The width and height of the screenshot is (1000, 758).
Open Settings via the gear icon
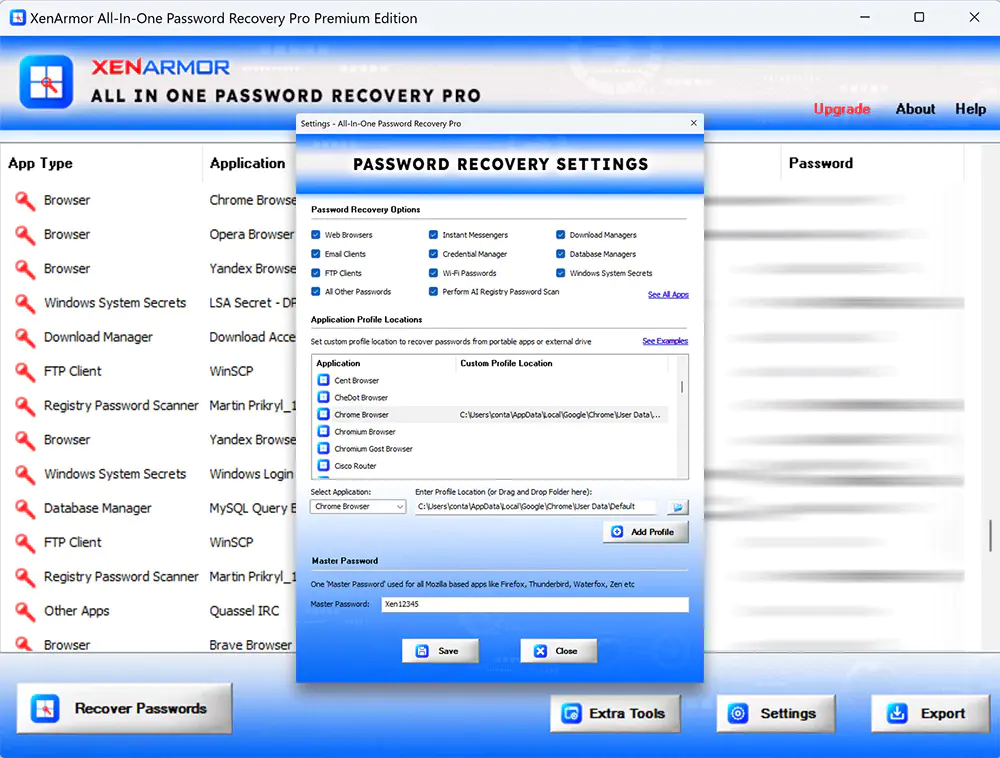737,714
